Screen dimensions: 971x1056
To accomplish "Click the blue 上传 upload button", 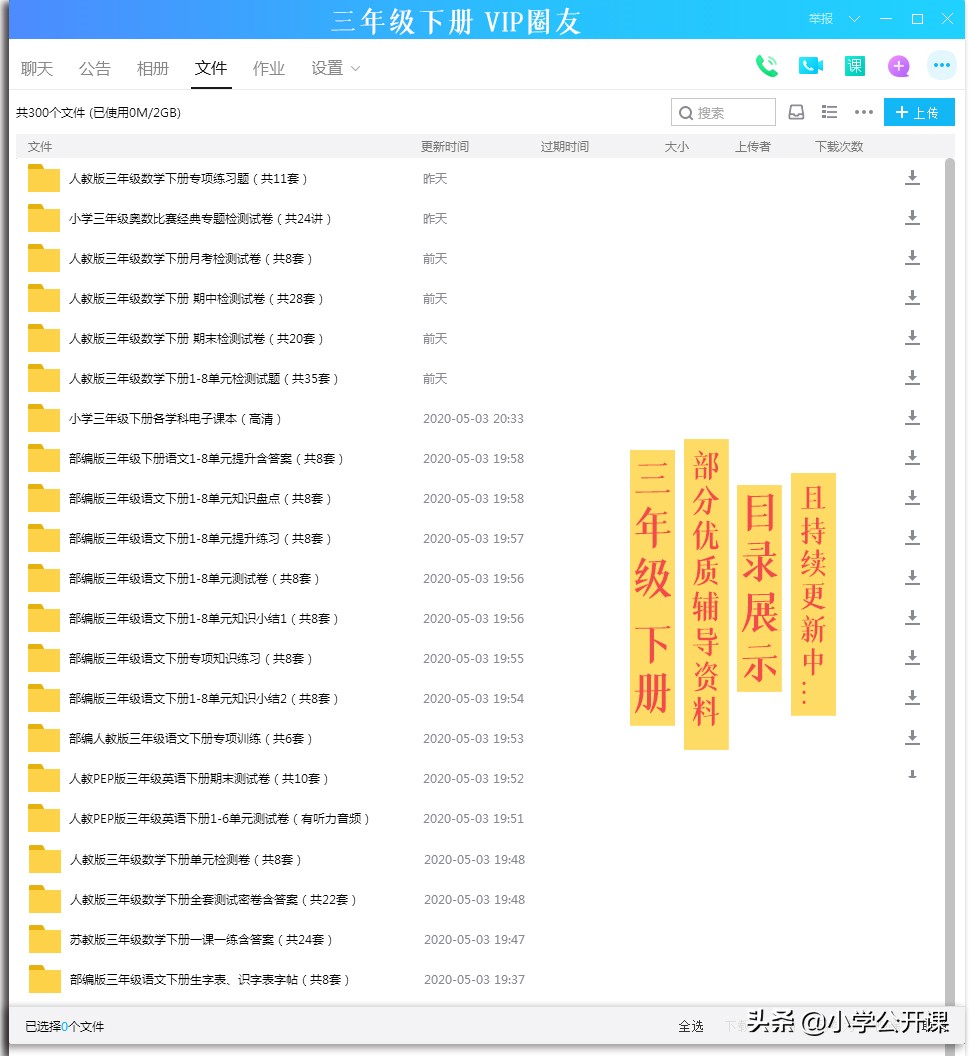I will pyautogui.click(x=919, y=112).
